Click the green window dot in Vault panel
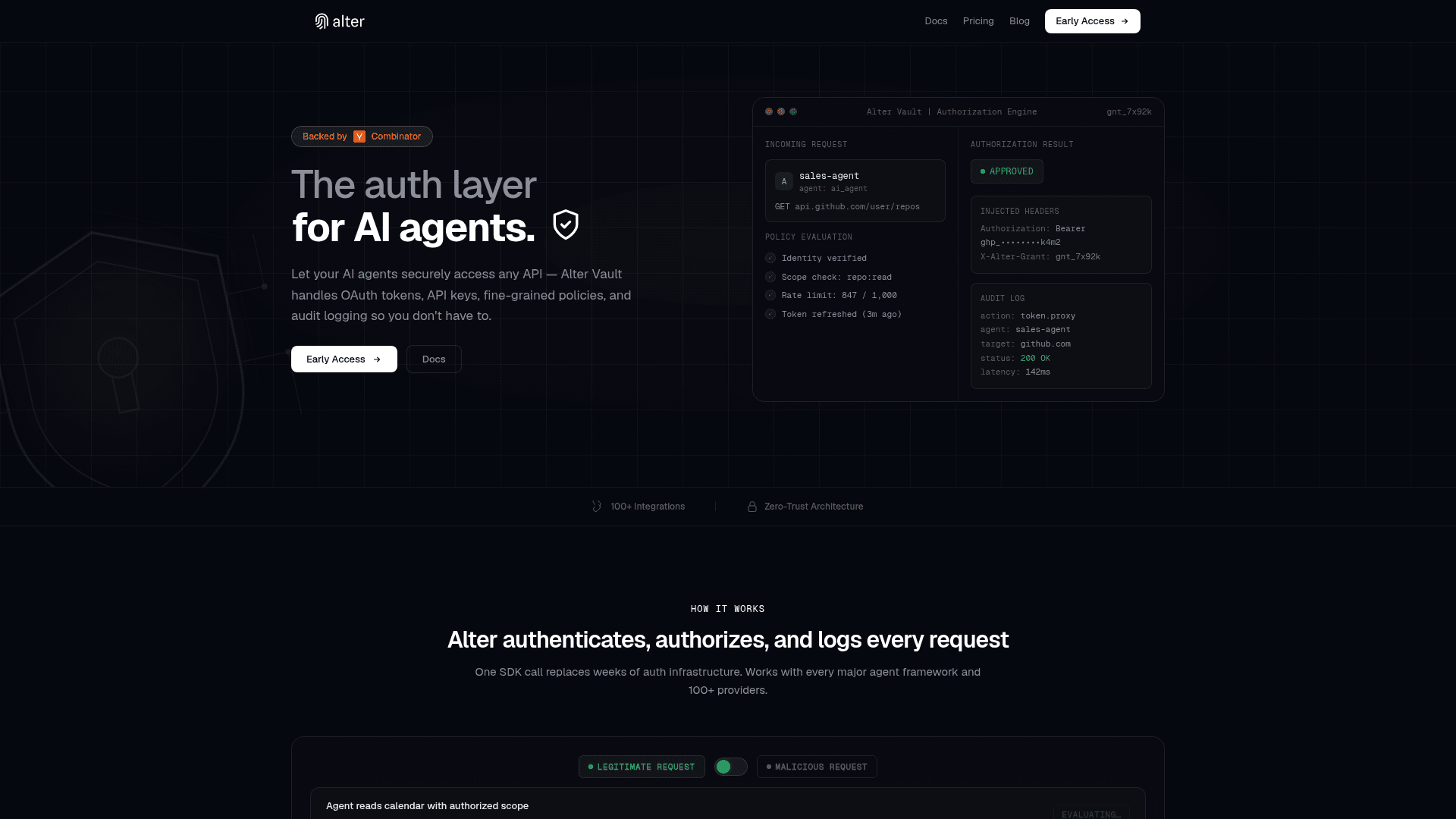The height and width of the screenshot is (819, 1456). 793,111
